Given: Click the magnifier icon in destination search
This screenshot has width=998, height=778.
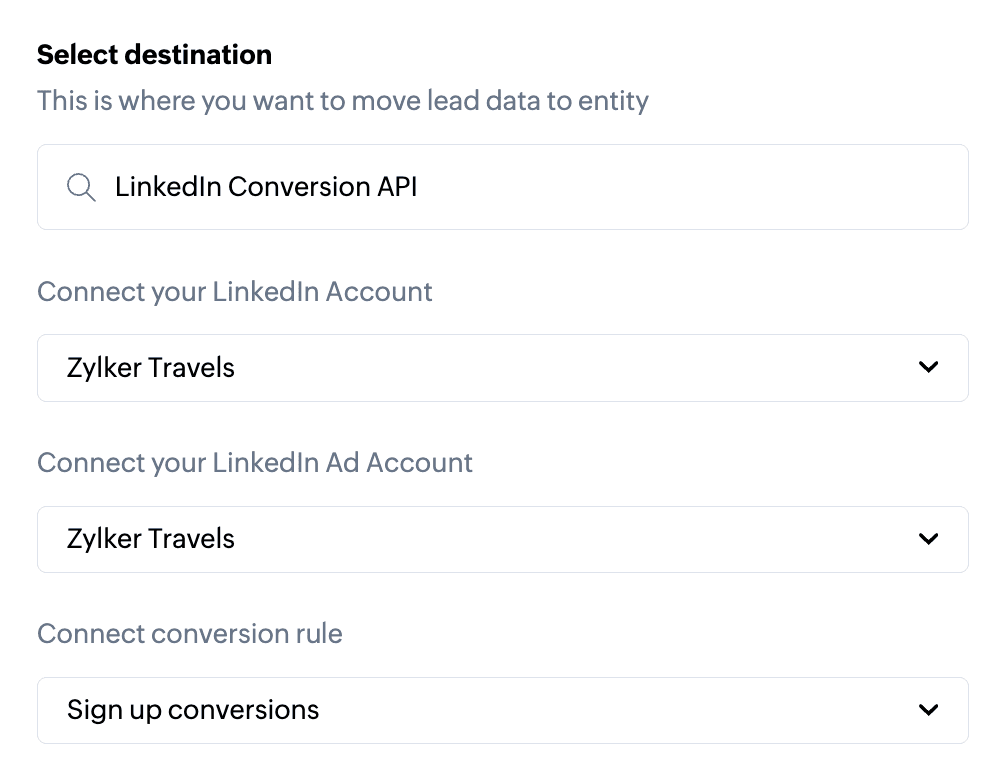Looking at the screenshot, I should pyautogui.click(x=81, y=187).
